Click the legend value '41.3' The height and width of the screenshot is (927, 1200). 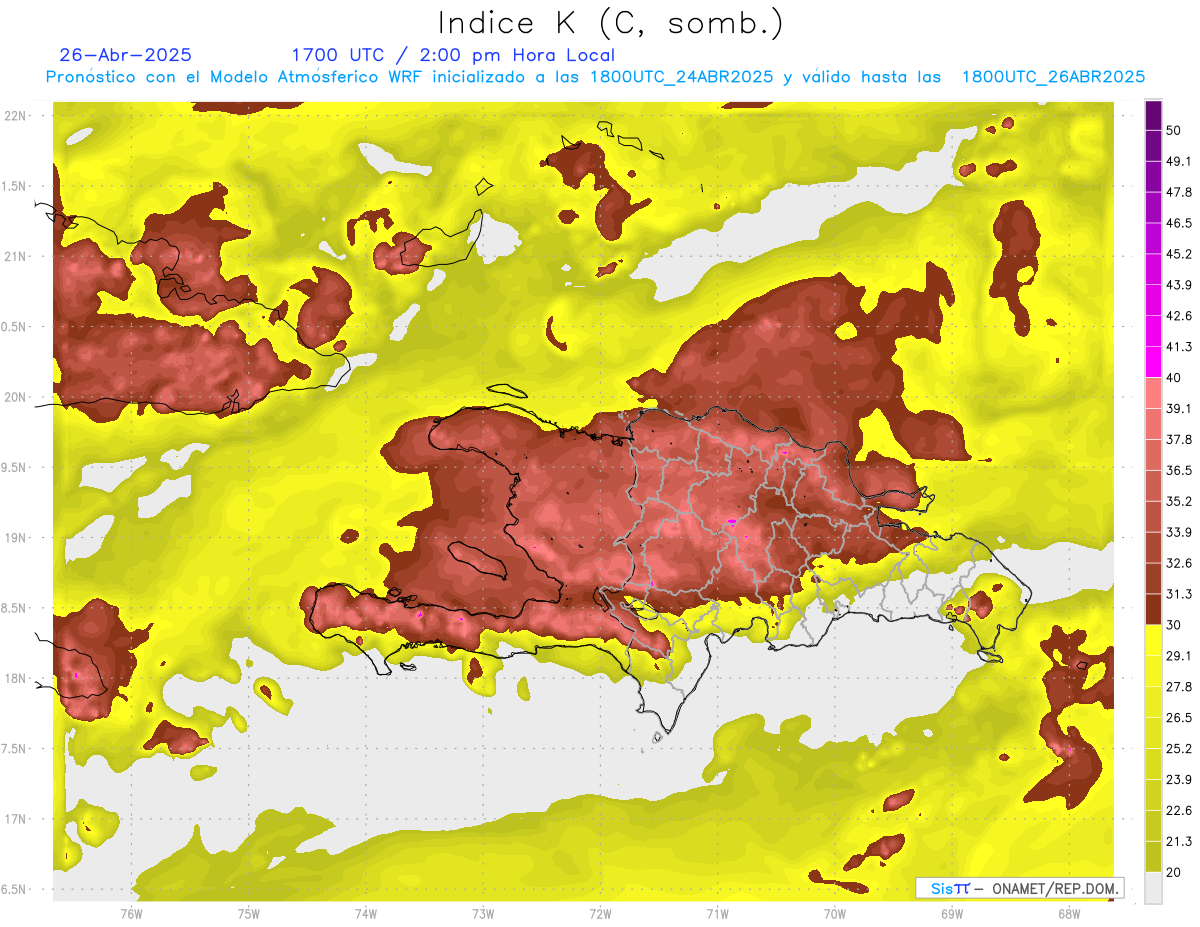[x=1178, y=347]
